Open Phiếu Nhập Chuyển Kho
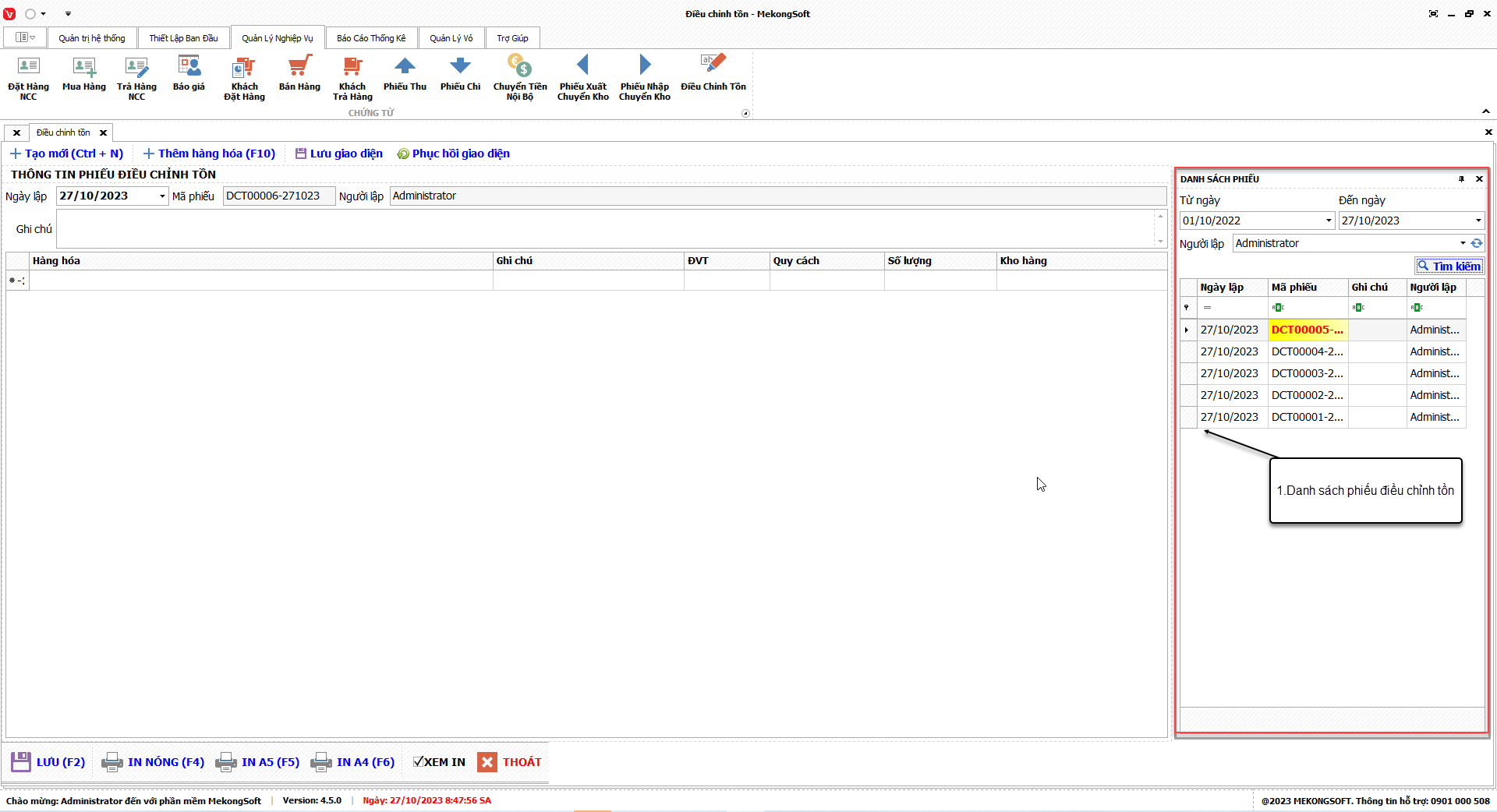This screenshot has width=1497, height=812. click(645, 78)
